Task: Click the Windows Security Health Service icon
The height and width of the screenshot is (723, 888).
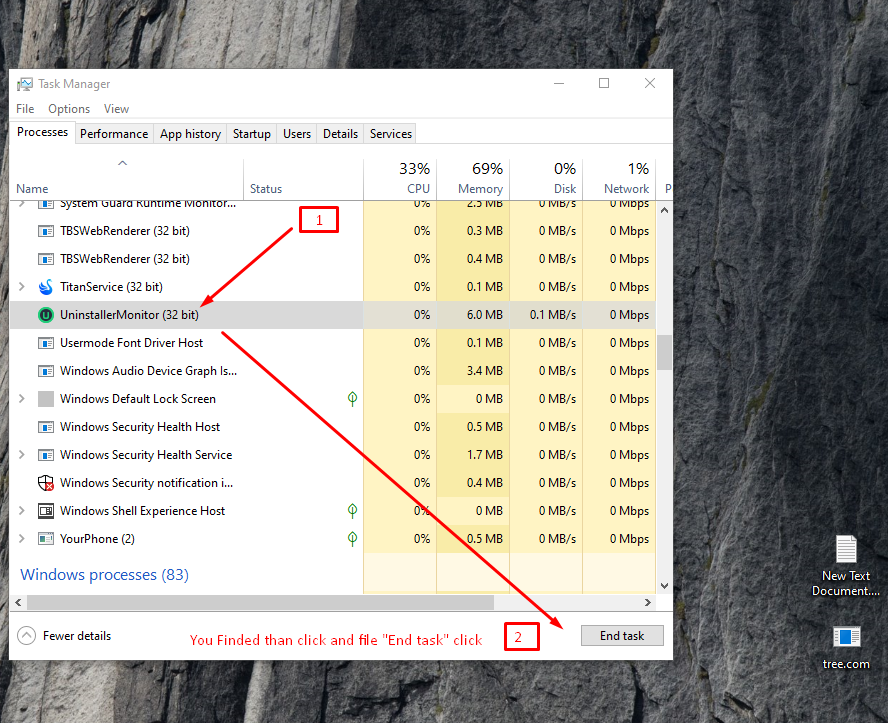Action: [46, 455]
